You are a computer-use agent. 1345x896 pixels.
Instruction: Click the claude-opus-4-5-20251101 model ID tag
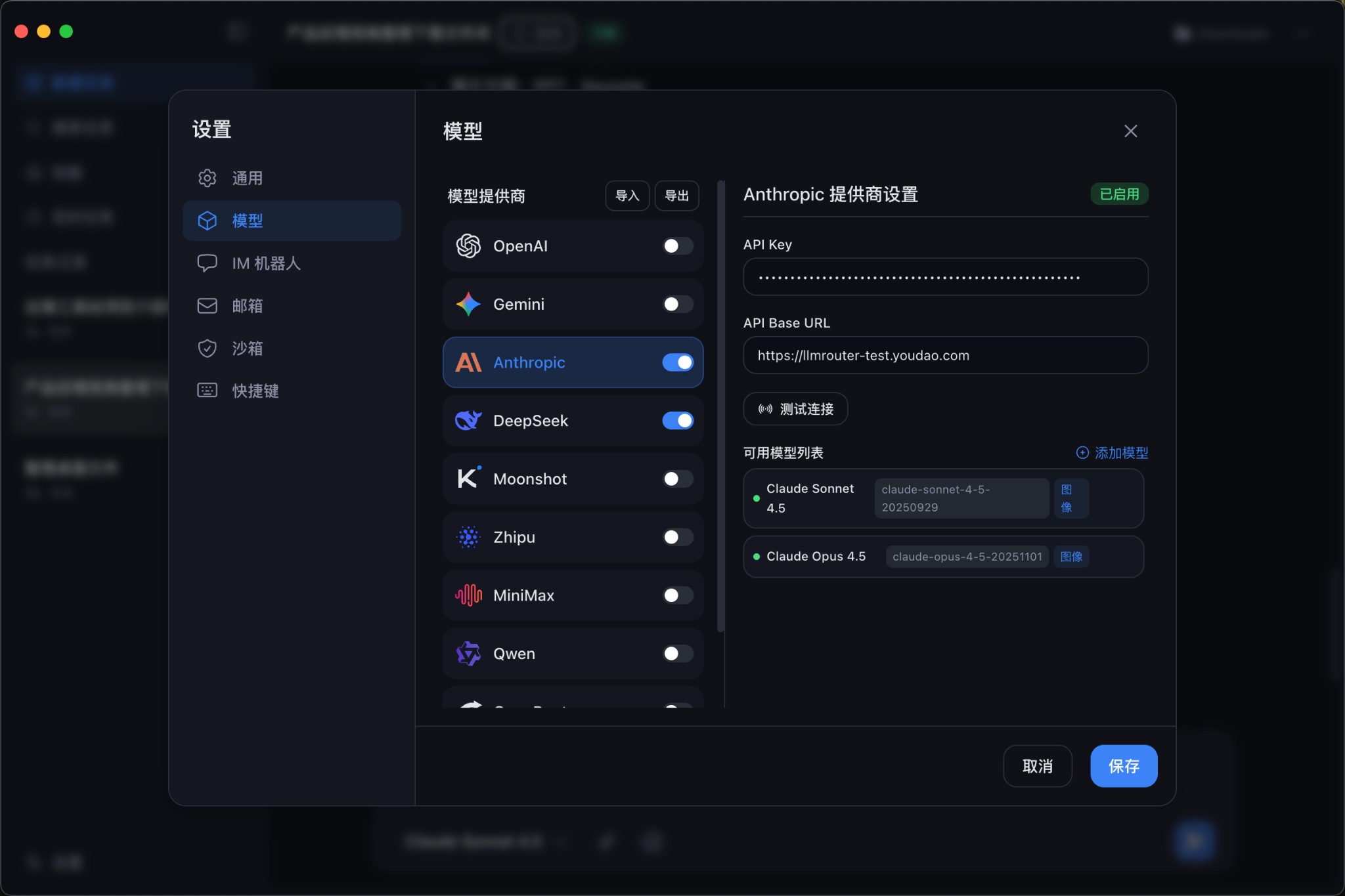click(967, 557)
